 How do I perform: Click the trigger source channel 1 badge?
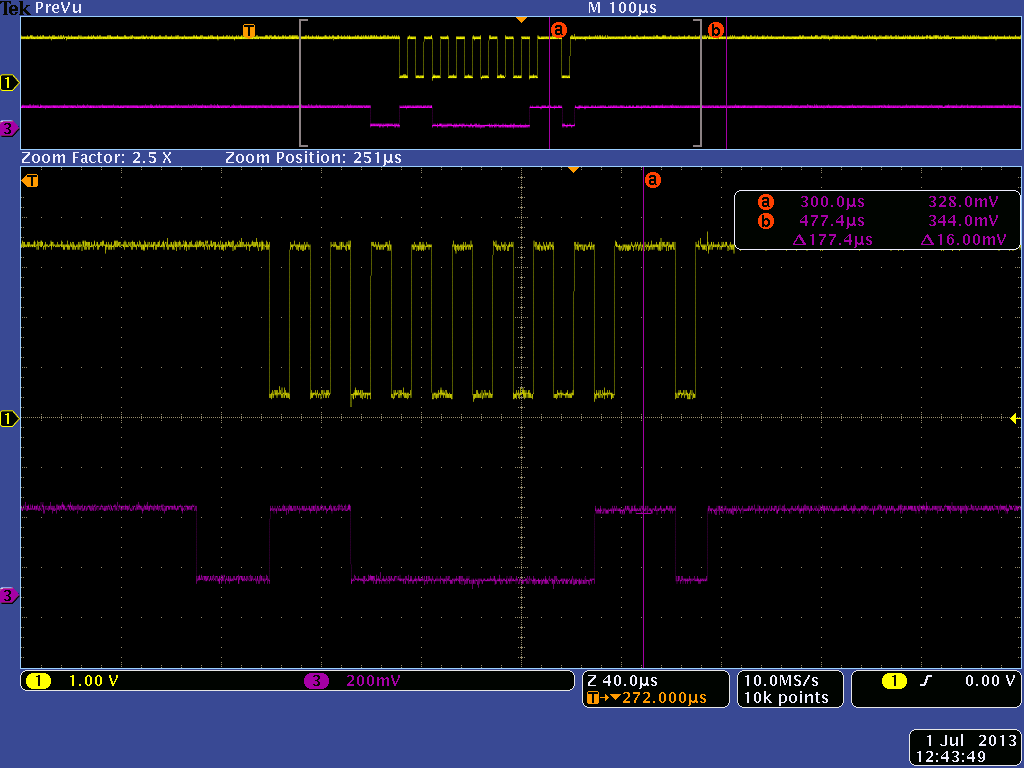tap(894, 681)
